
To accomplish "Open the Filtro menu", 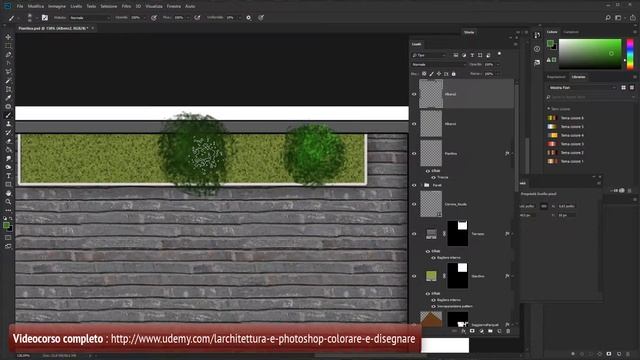I will click(127, 7).
